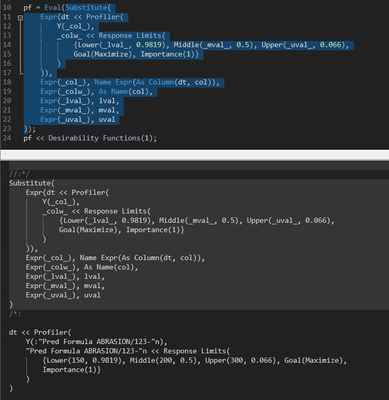Click 'uval' argument on editor line 22
389x400 pixels.
pos(107,119)
